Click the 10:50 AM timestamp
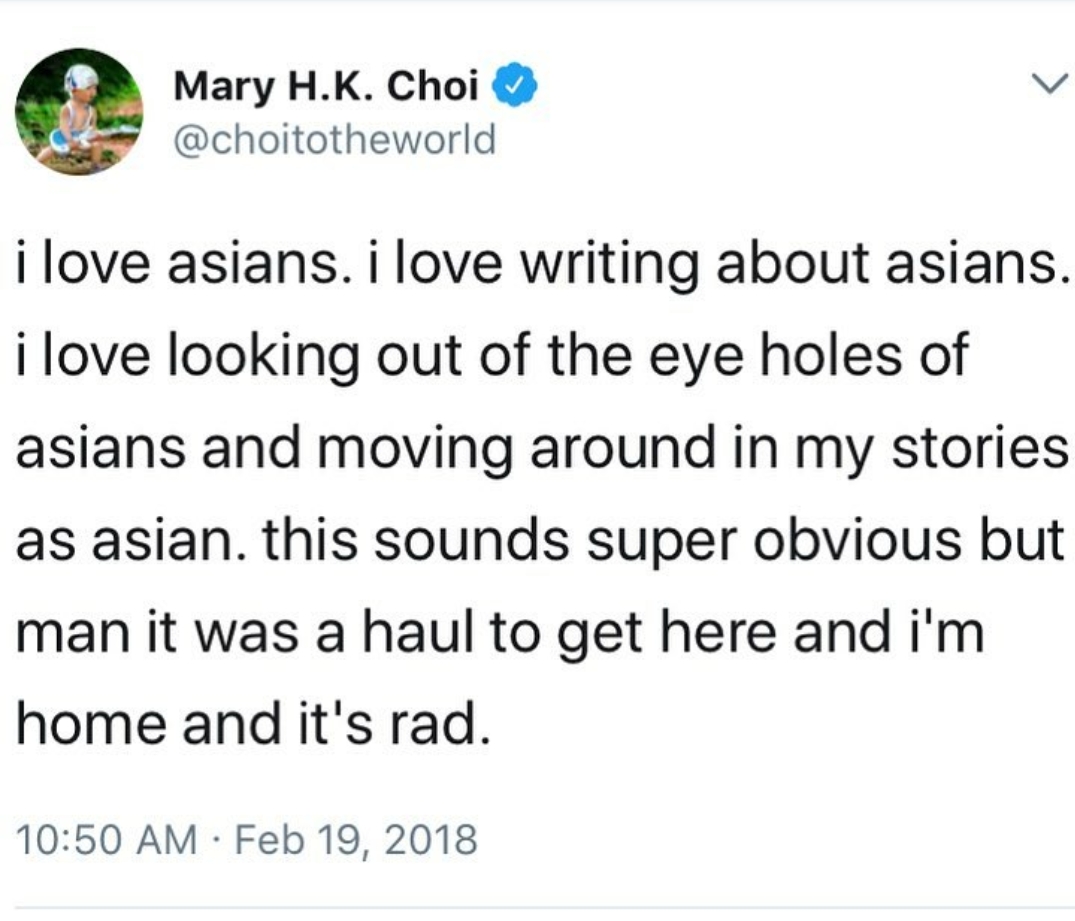The width and height of the screenshot is (1075, 921). [107, 838]
